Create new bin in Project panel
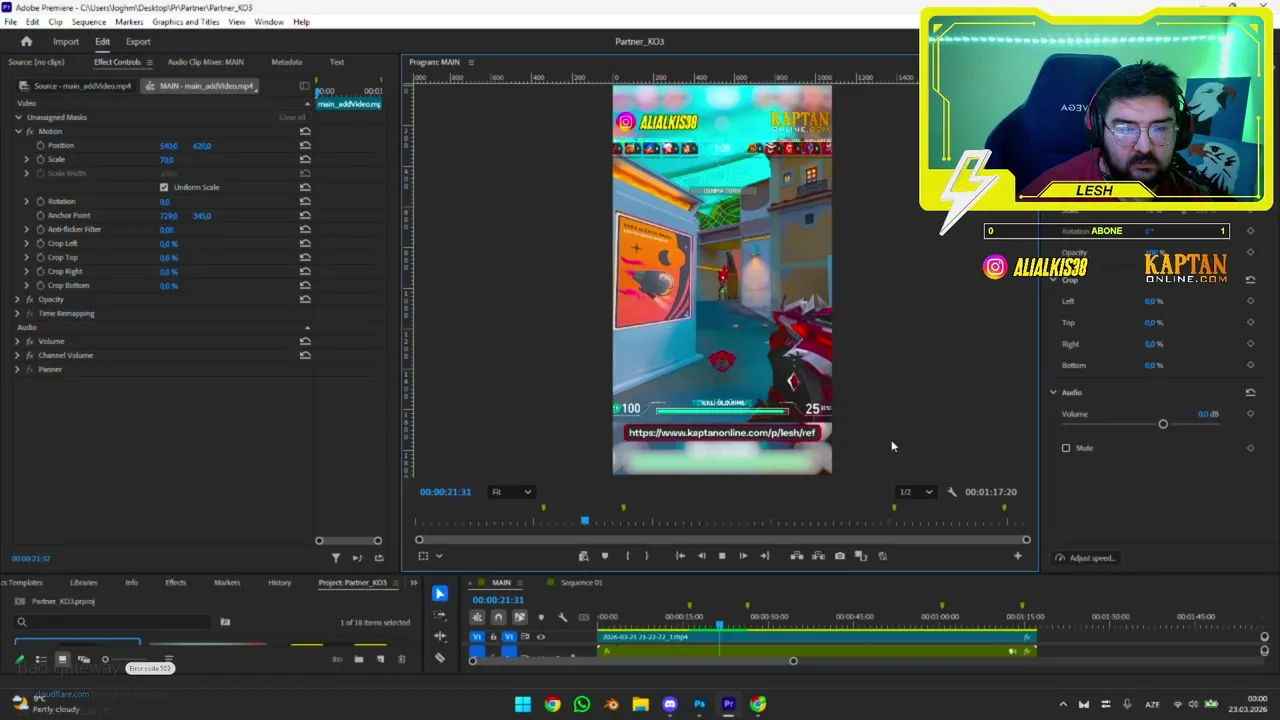 tap(359, 660)
